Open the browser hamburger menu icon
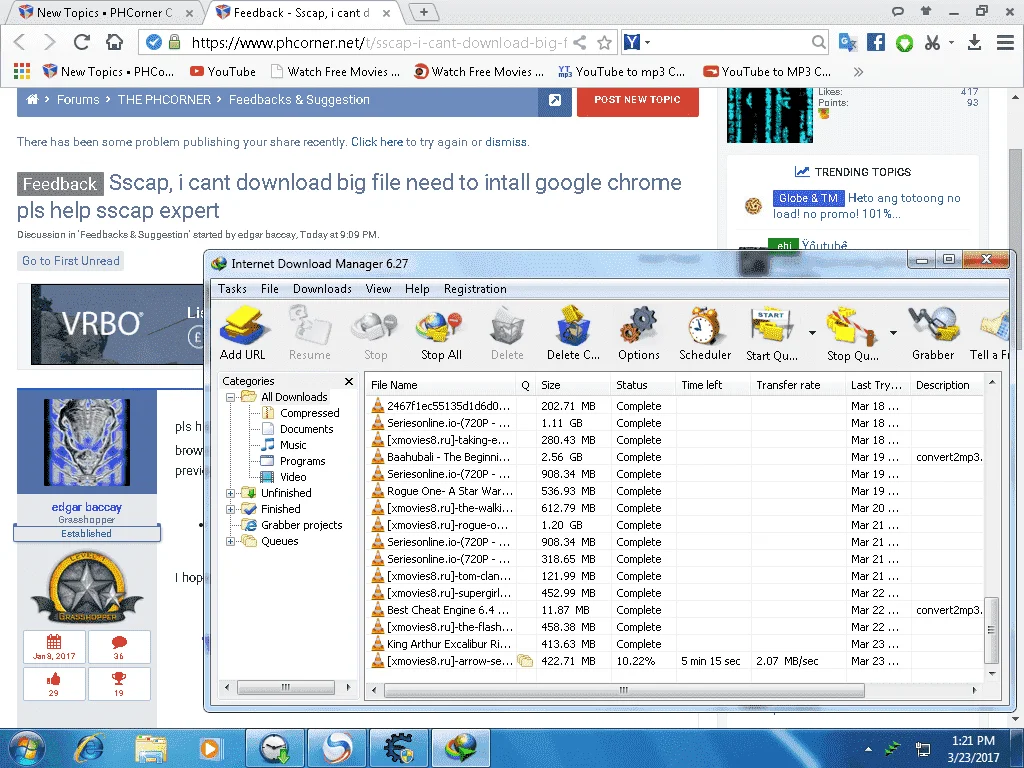 [1005, 42]
